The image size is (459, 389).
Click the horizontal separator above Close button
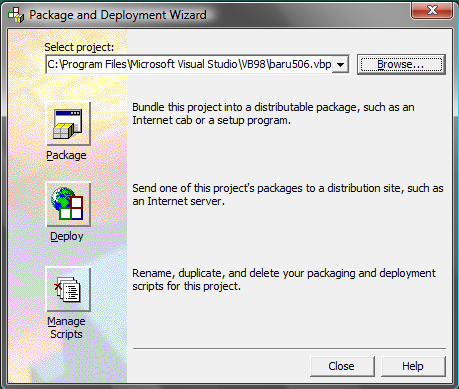[289, 349]
